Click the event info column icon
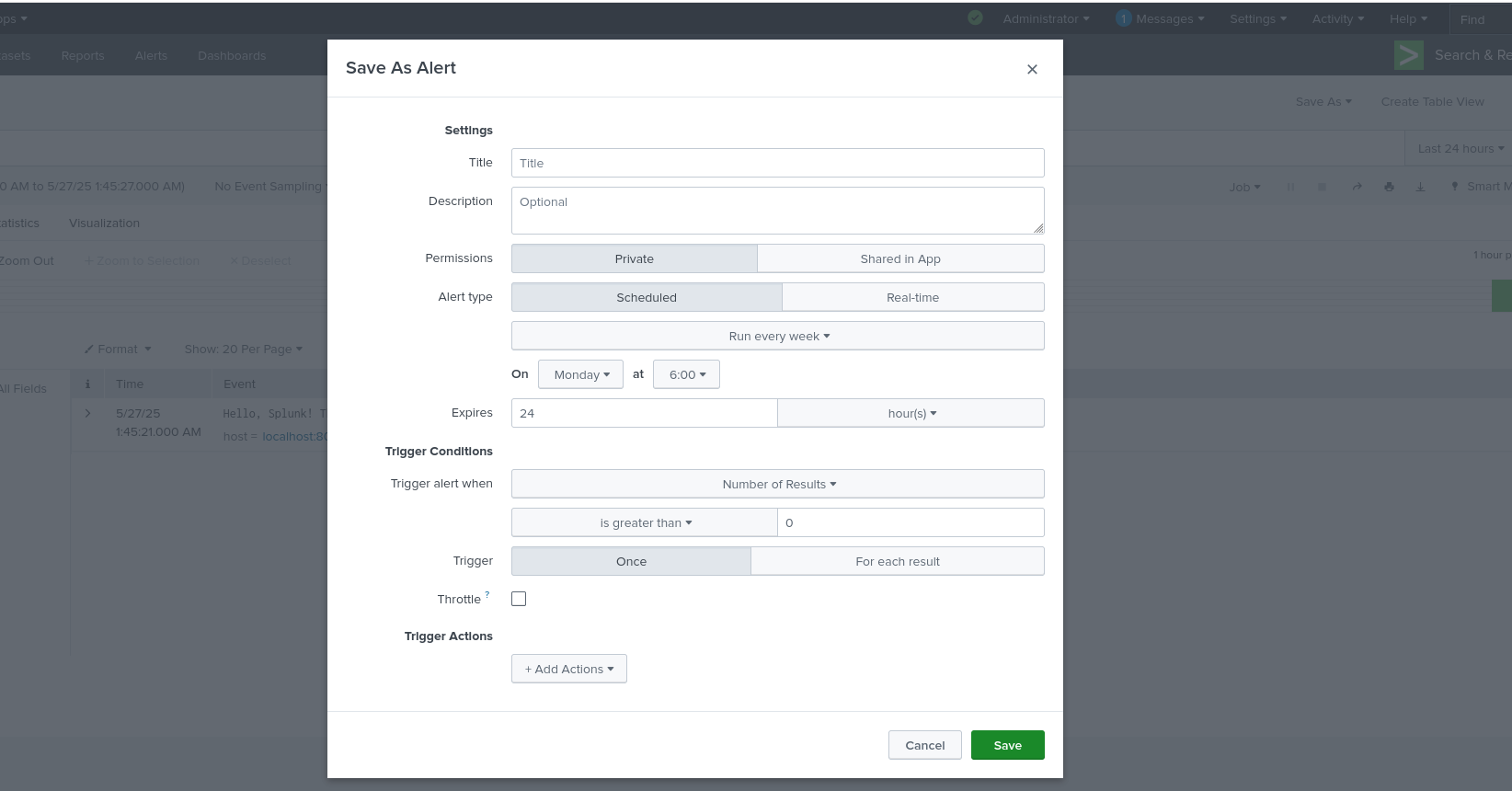 pos(88,384)
